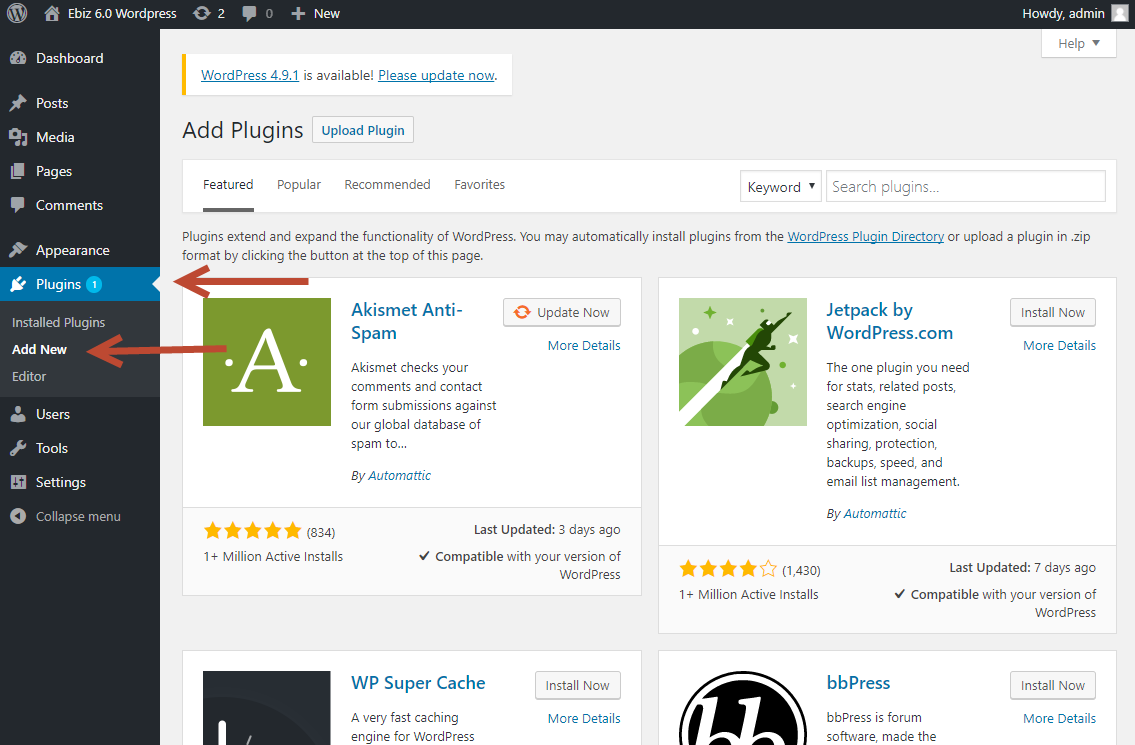This screenshot has width=1135, height=745.
Task: Click the Automattic author link under Akismet
Action: [x=400, y=475]
